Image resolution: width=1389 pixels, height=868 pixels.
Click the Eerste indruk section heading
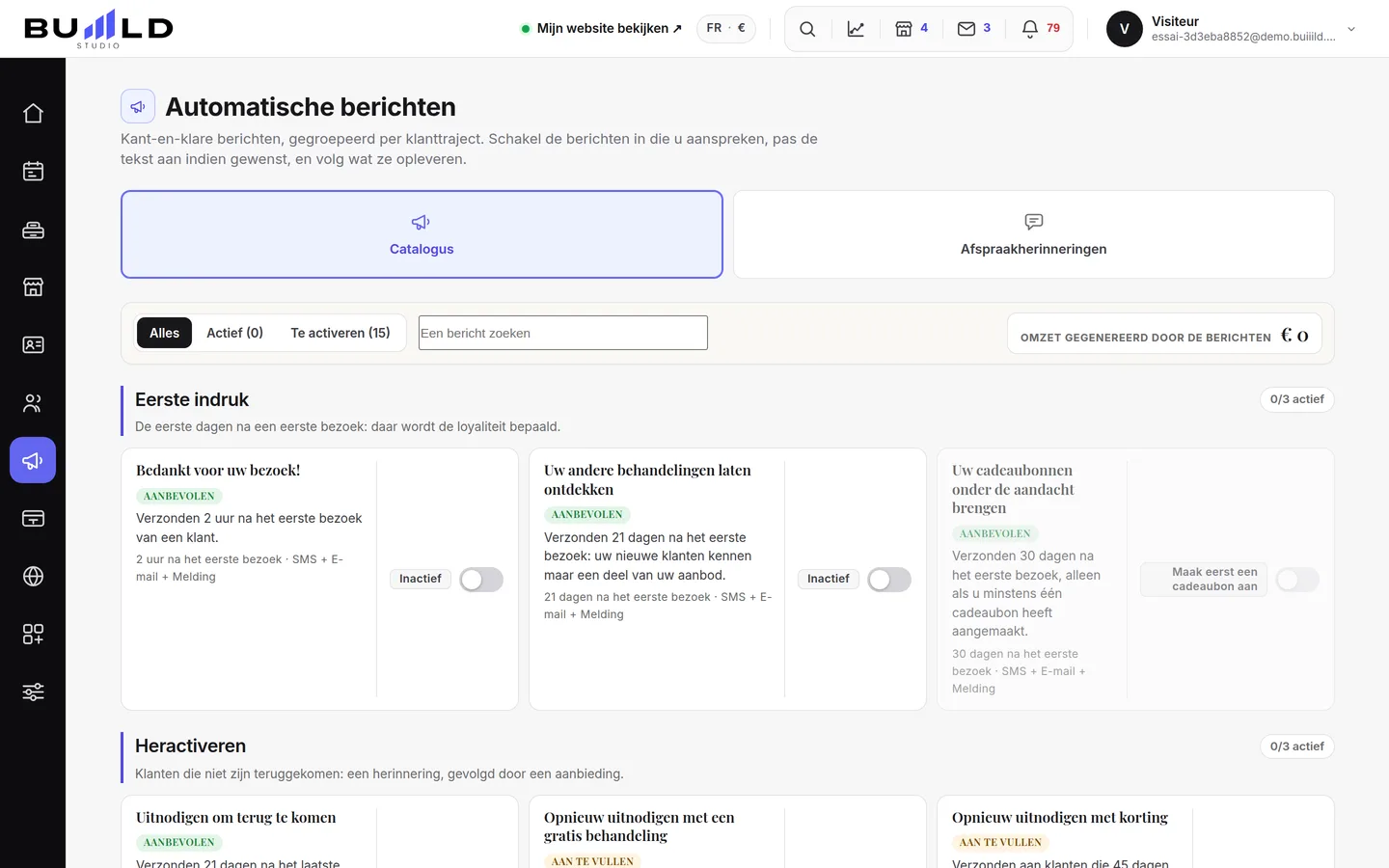pyautogui.click(x=192, y=399)
